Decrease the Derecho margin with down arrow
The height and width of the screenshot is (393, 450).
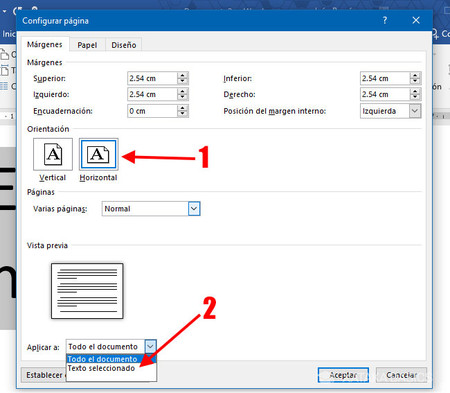[x=415, y=97]
